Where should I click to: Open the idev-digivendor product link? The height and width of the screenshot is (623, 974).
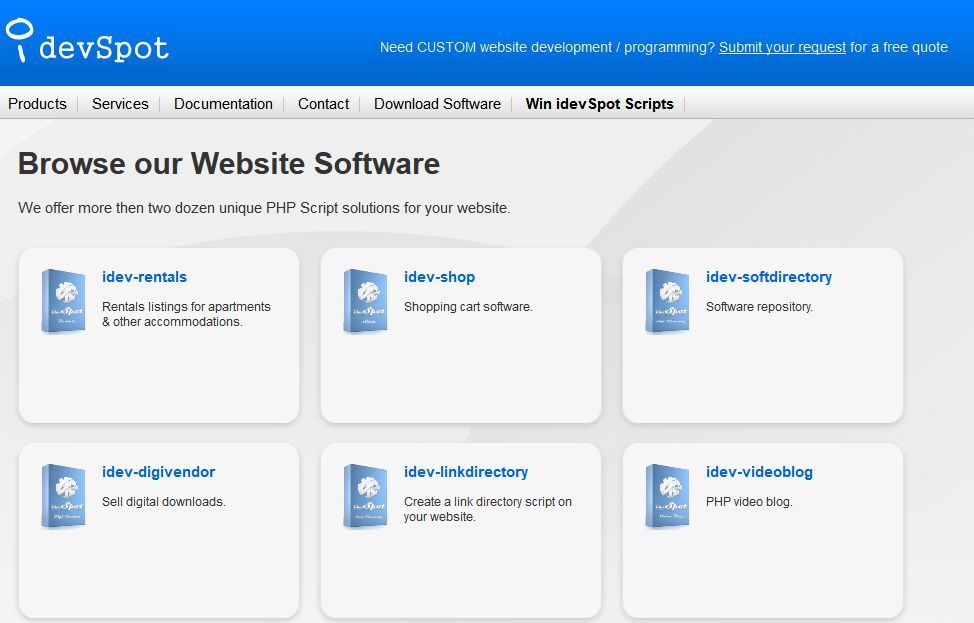[x=158, y=472]
